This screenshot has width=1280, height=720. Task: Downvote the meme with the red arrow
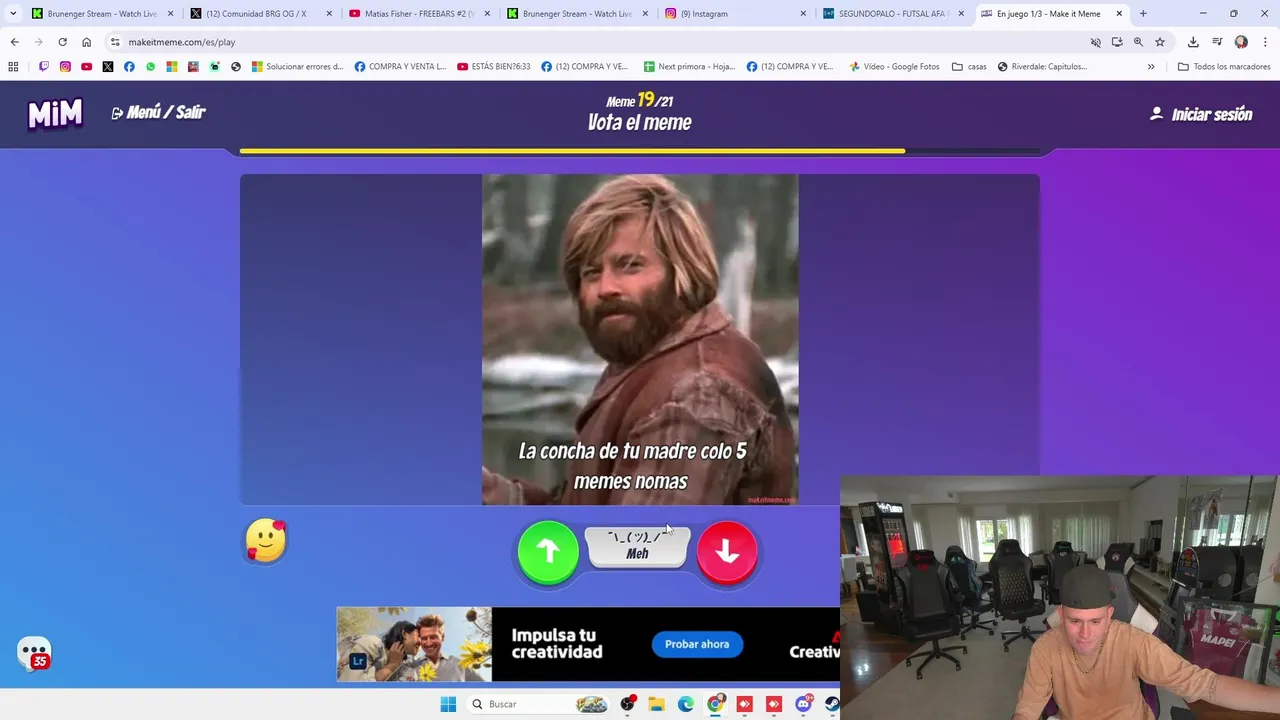727,551
